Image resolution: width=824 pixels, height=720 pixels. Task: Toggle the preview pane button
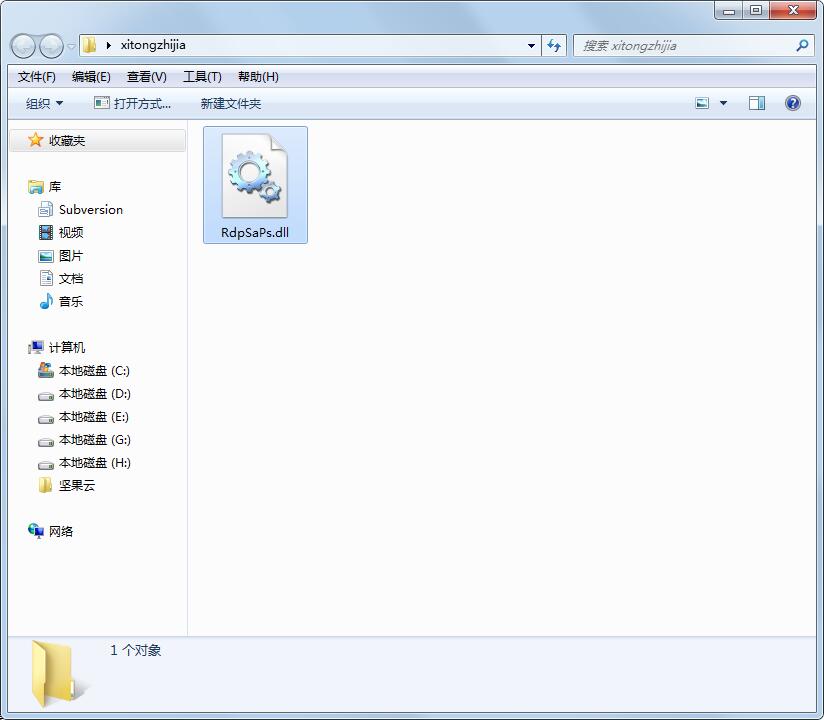pyautogui.click(x=757, y=102)
